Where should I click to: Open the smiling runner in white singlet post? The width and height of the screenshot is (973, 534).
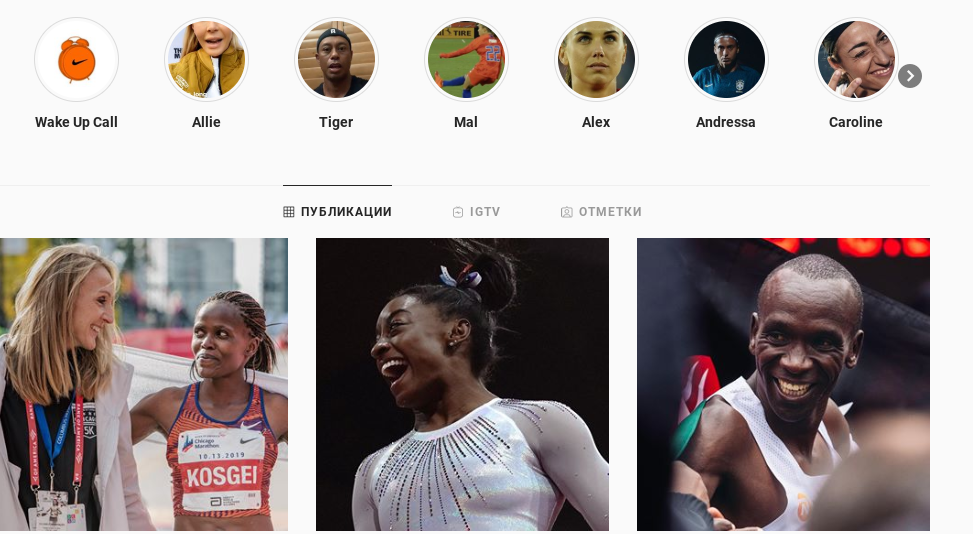(783, 385)
